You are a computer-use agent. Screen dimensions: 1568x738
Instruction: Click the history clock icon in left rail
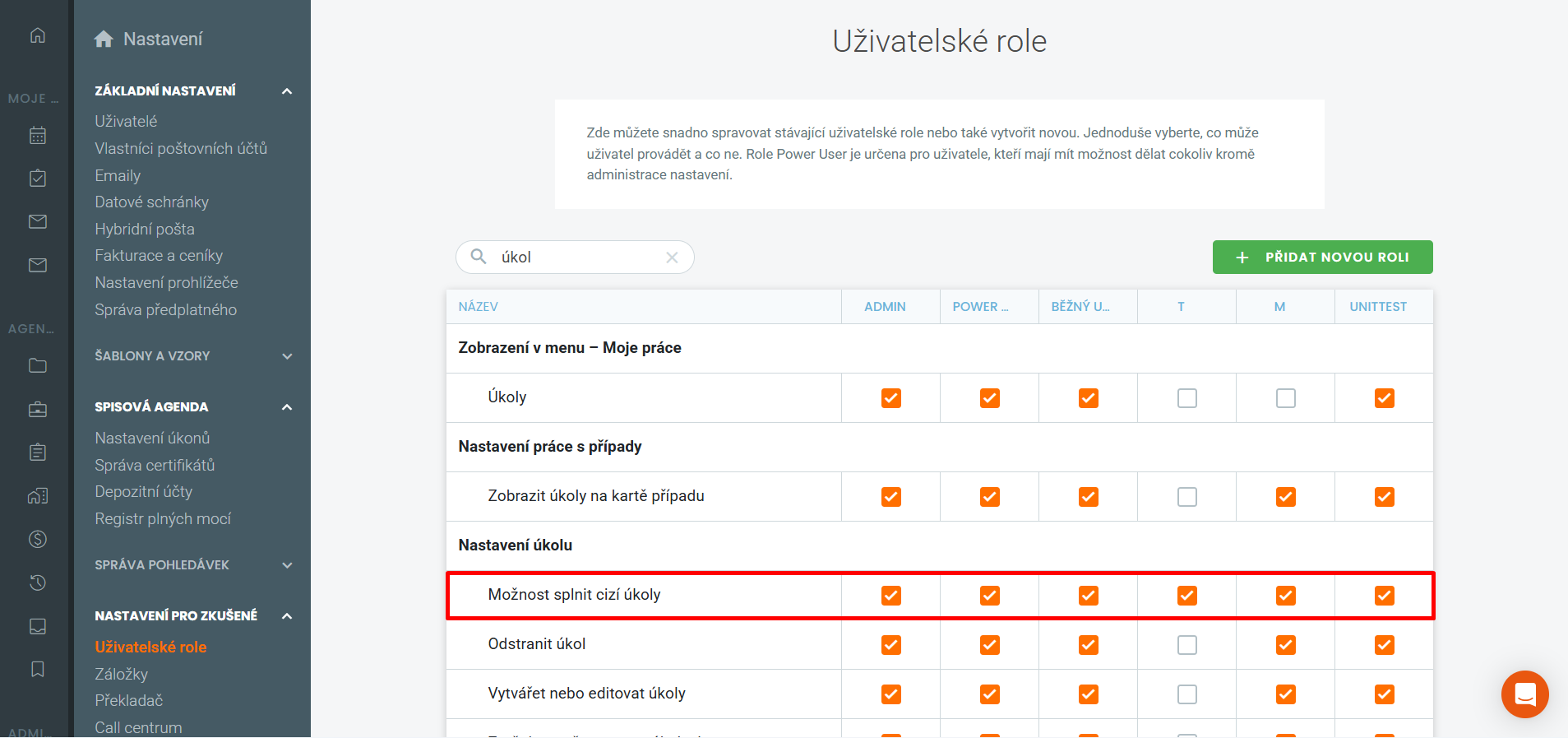point(38,583)
